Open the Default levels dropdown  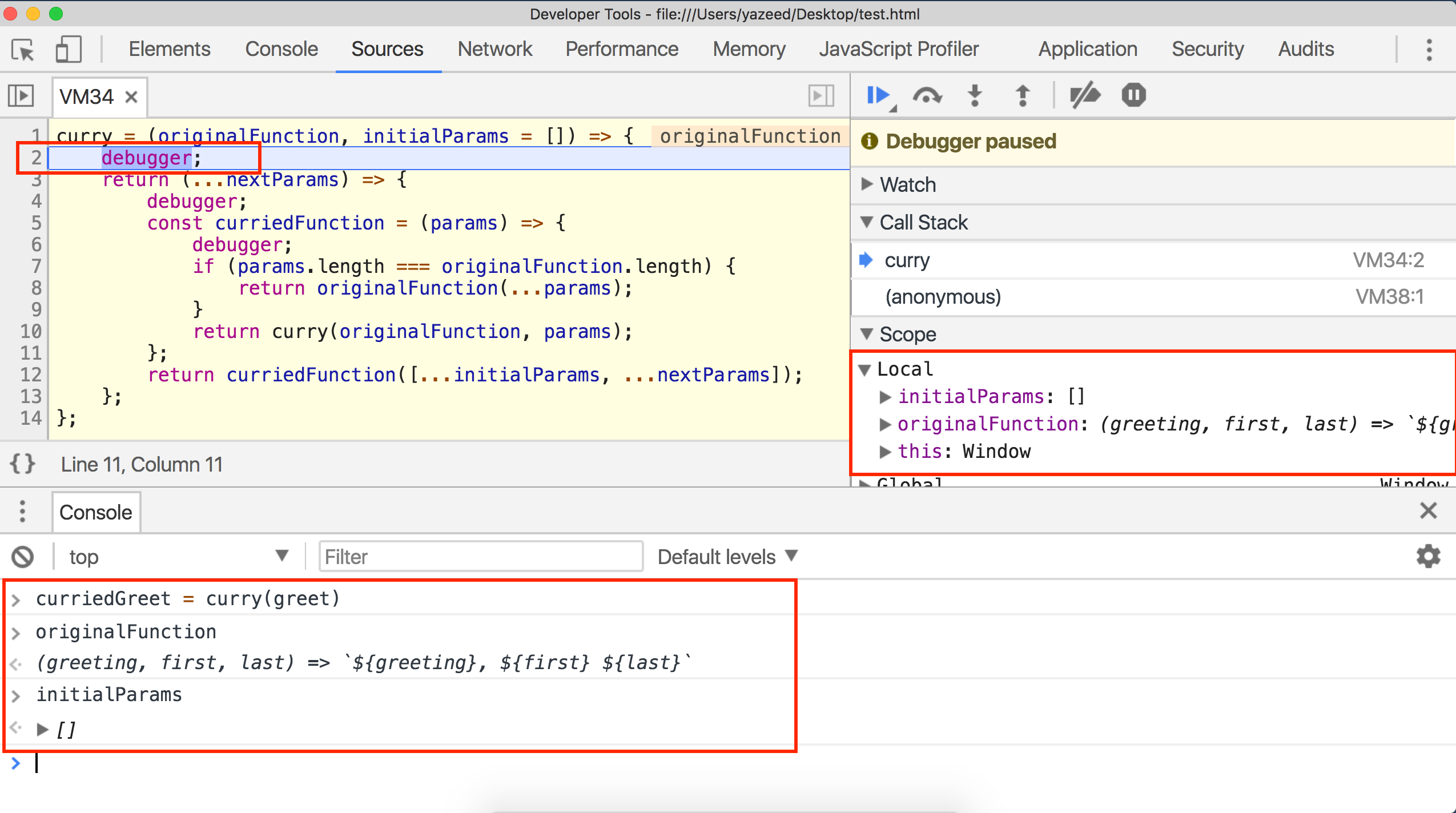coord(726,556)
